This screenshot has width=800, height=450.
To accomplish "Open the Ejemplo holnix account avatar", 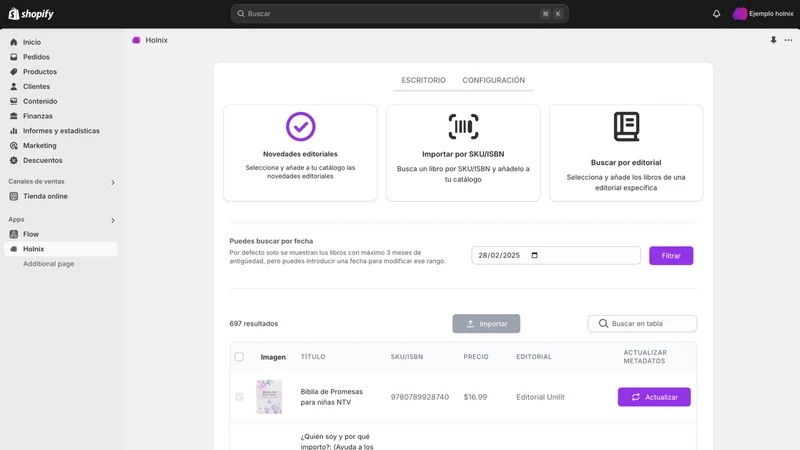I will coord(739,14).
